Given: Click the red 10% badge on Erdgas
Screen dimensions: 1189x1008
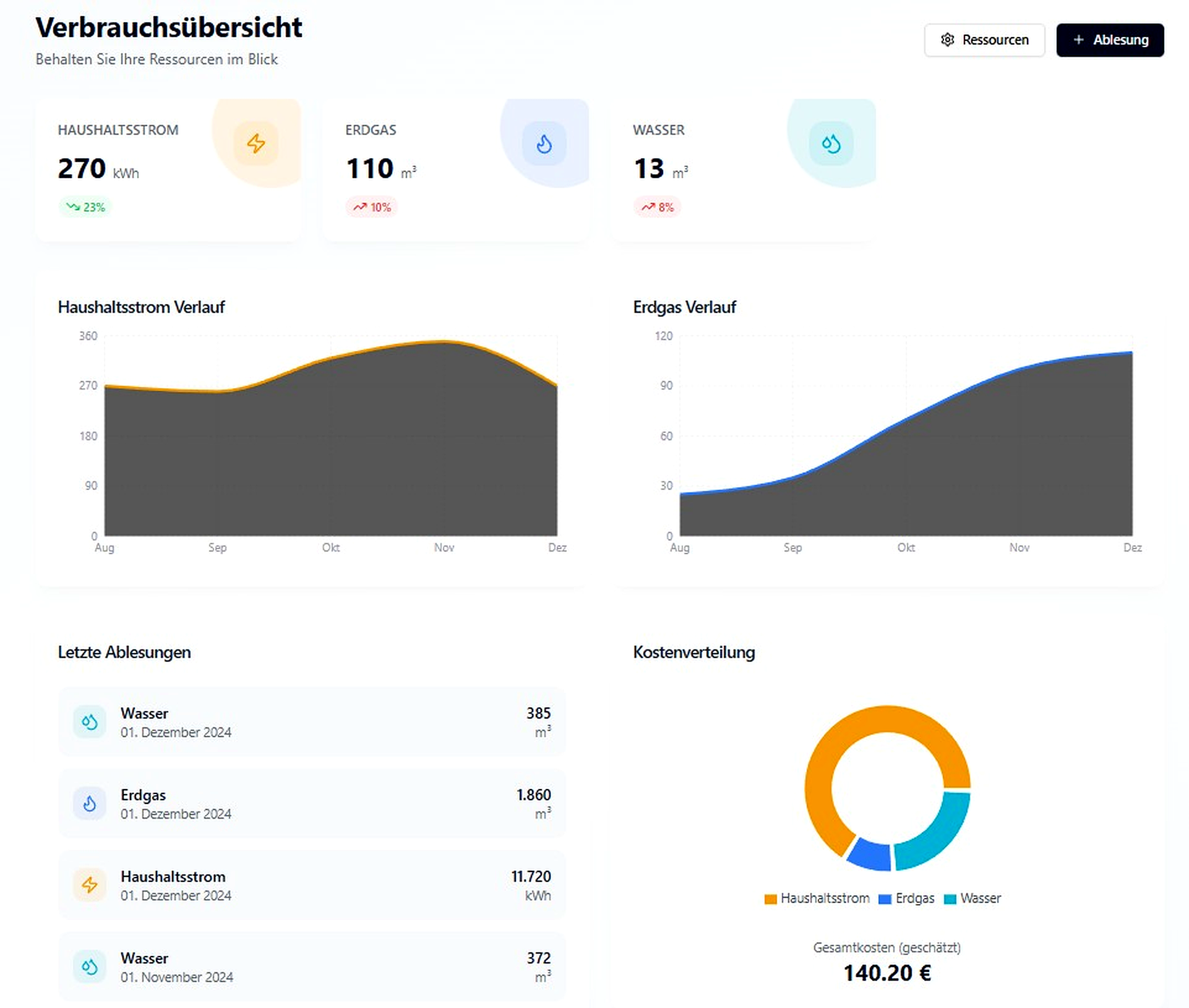Looking at the screenshot, I should click(371, 207).
